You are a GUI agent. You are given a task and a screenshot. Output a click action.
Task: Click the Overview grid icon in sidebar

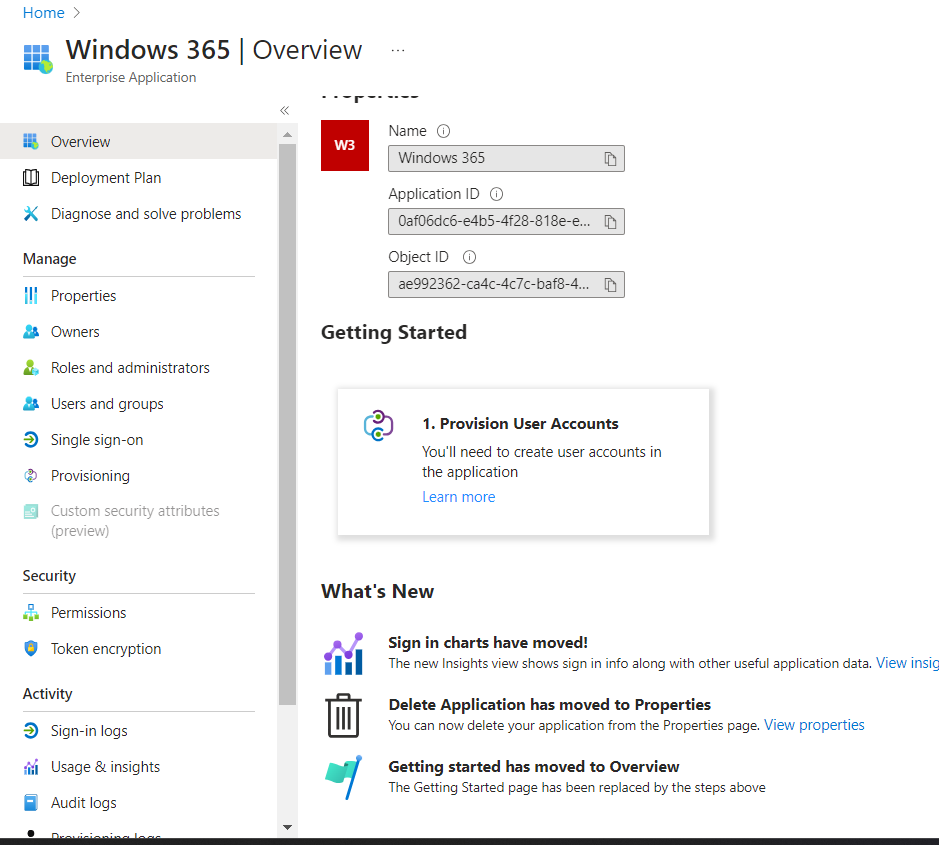point(31,141)
